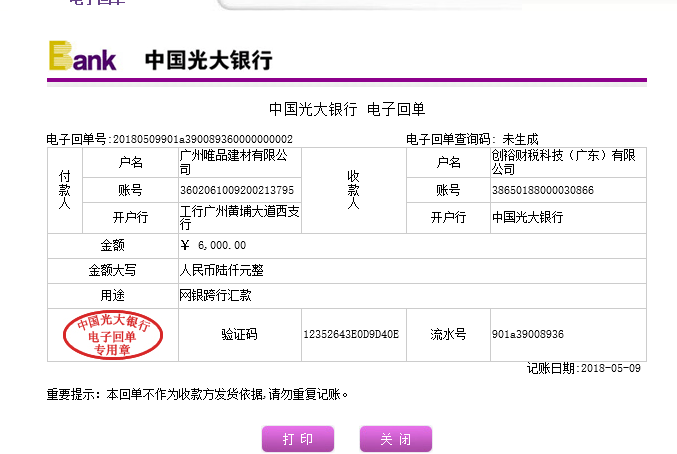Select payer account 3602061009200213795
Viewport: 677px width, 454px height.
click(237, 190)
